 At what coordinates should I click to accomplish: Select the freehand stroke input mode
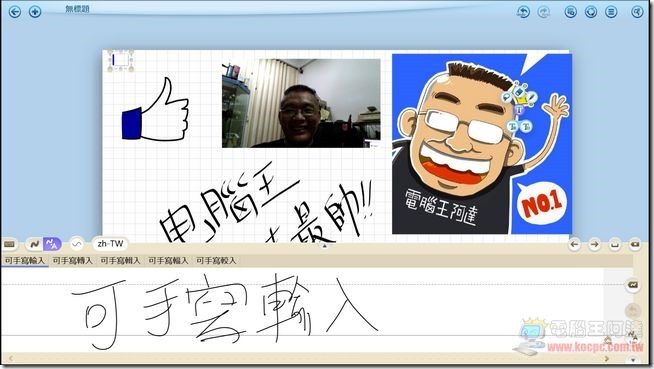click(35, 244)
